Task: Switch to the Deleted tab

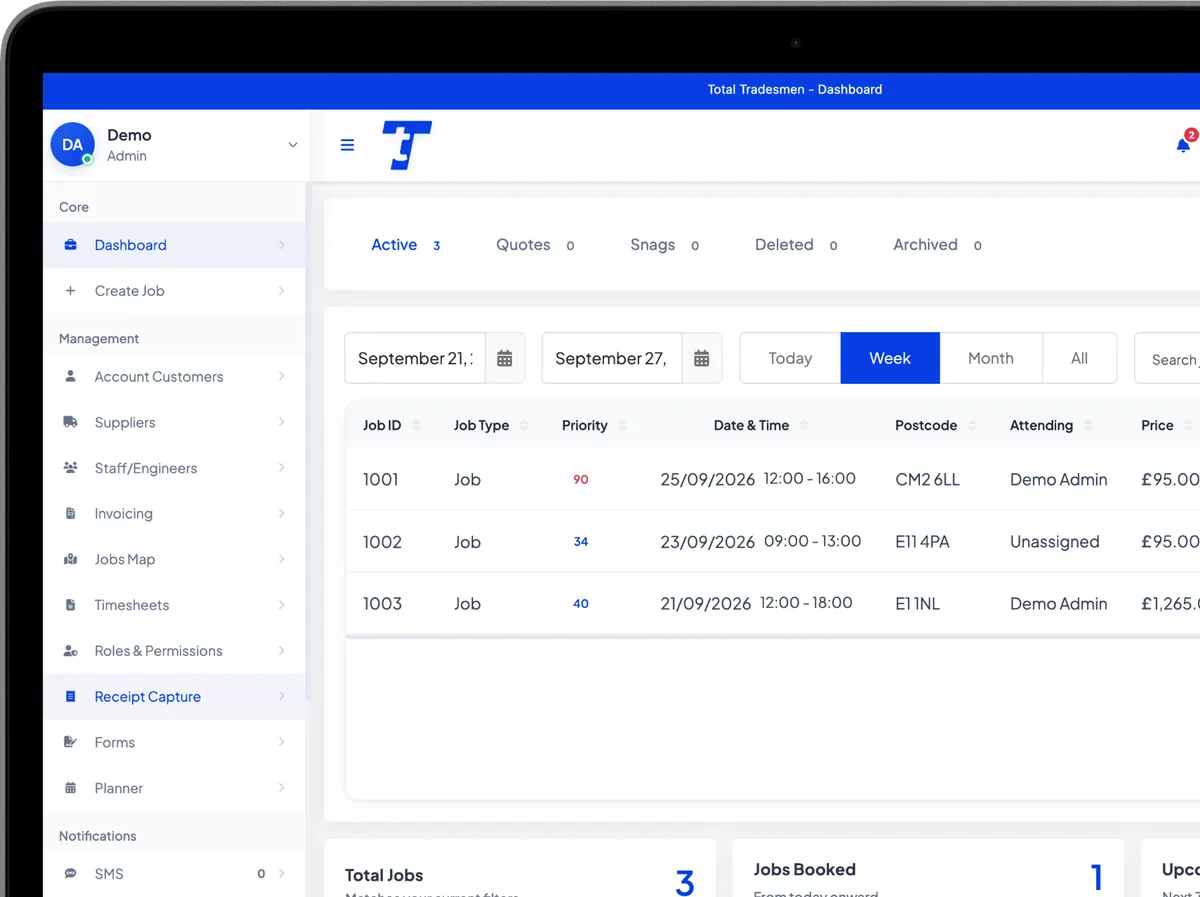Action: coord(796,245)
